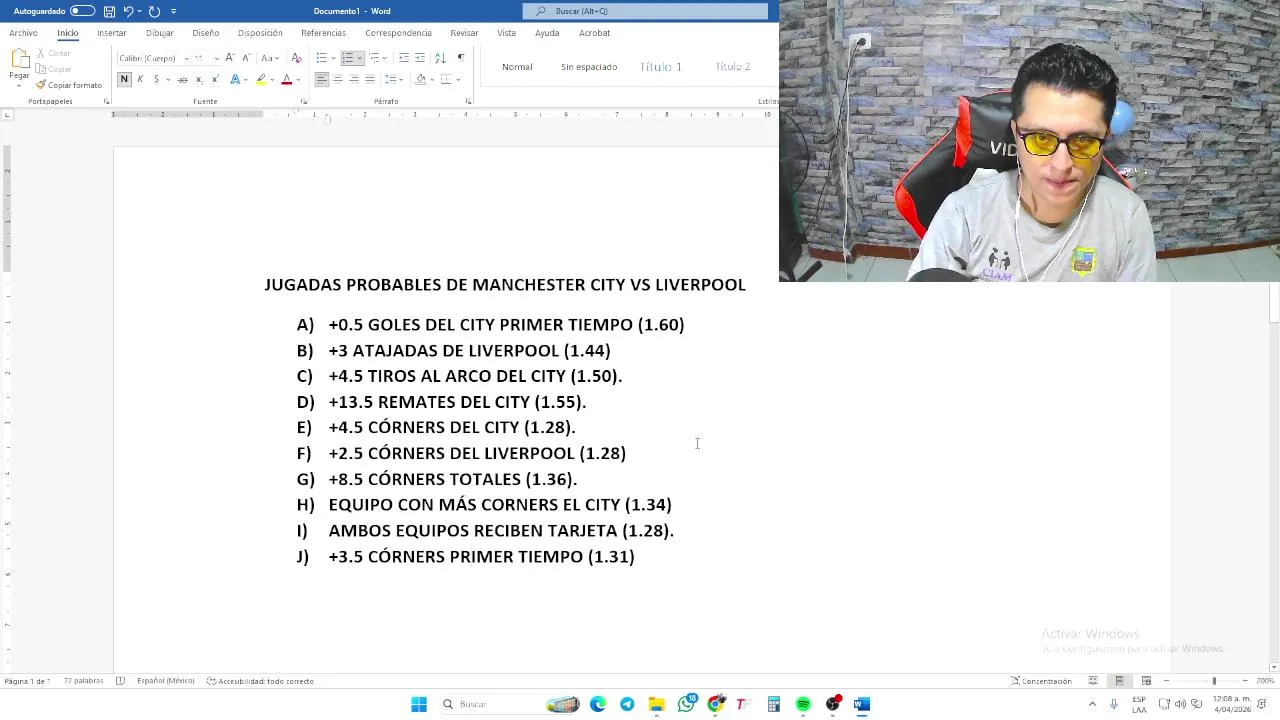
Task: Click search box Buscar (Alt+Q)
Action: 645,11
